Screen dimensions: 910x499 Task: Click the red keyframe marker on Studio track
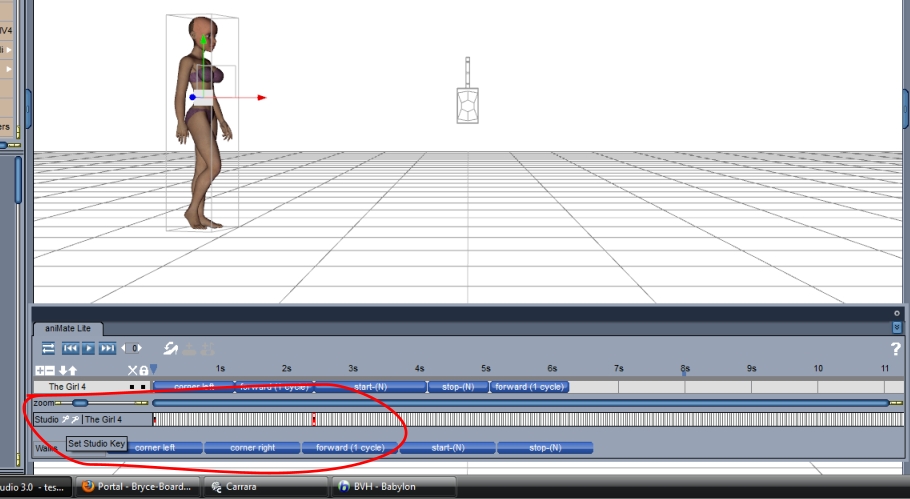pyautogui.click(x=314, y=420)
